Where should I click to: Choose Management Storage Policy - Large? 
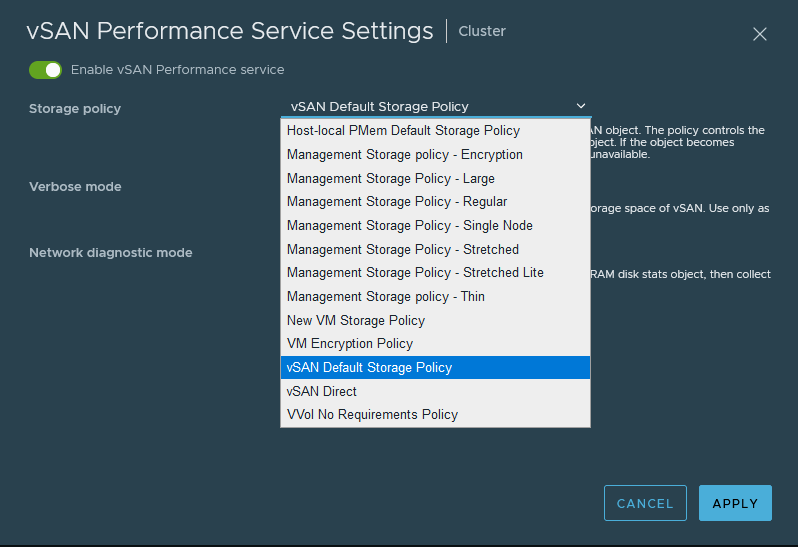pyautogui.click(x=435, y=179)
